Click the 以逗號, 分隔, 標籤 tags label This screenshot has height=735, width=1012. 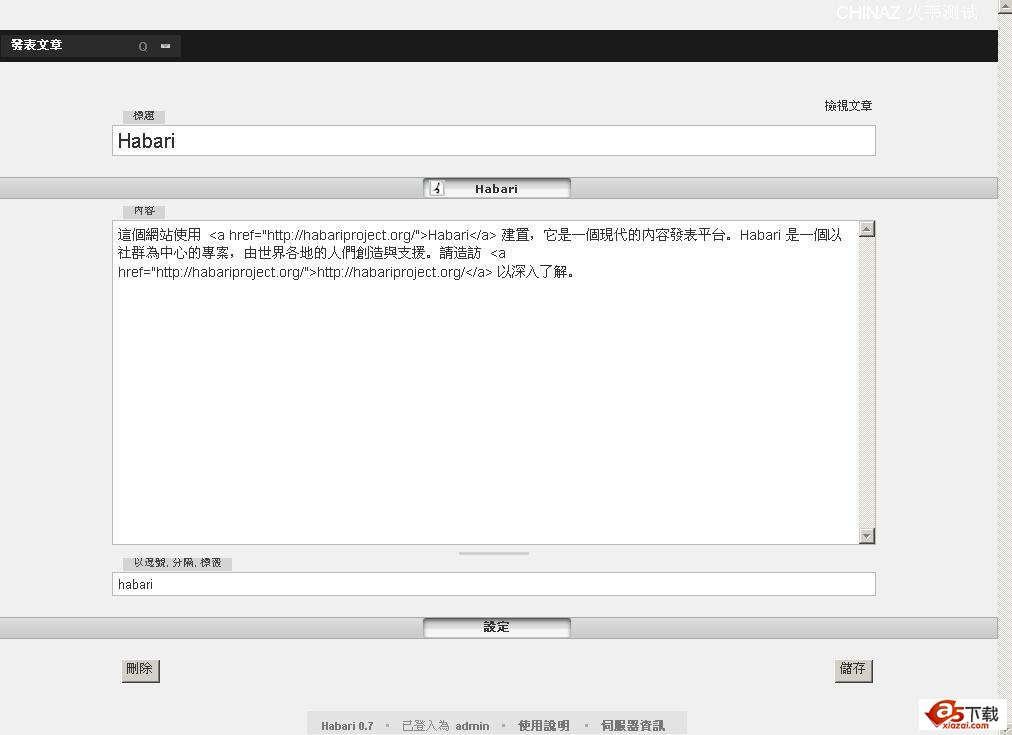[x=177, y=563]
